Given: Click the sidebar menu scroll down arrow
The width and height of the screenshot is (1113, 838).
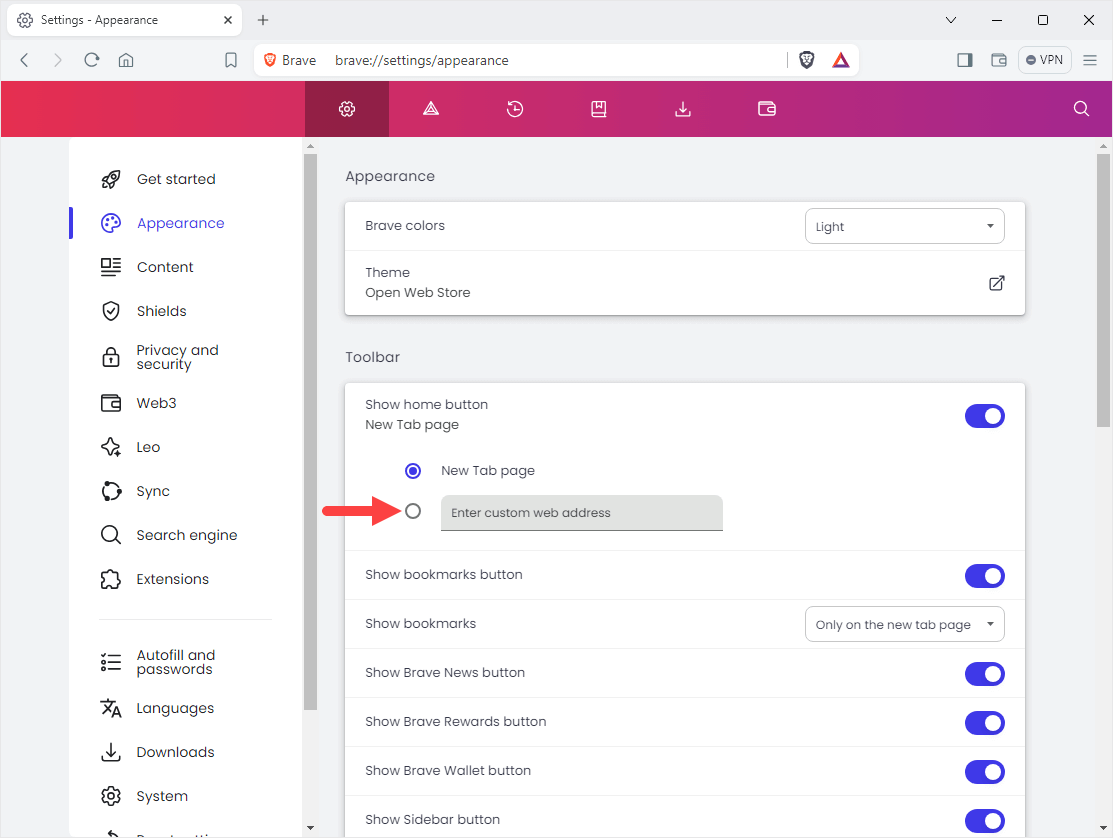Looking at the screenshot, I should pyautogui.click(x=310, y=827).
